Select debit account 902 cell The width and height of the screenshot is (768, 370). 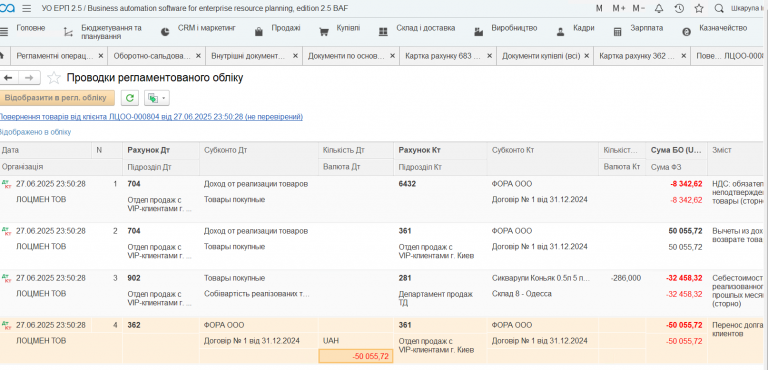coord(134,278)
